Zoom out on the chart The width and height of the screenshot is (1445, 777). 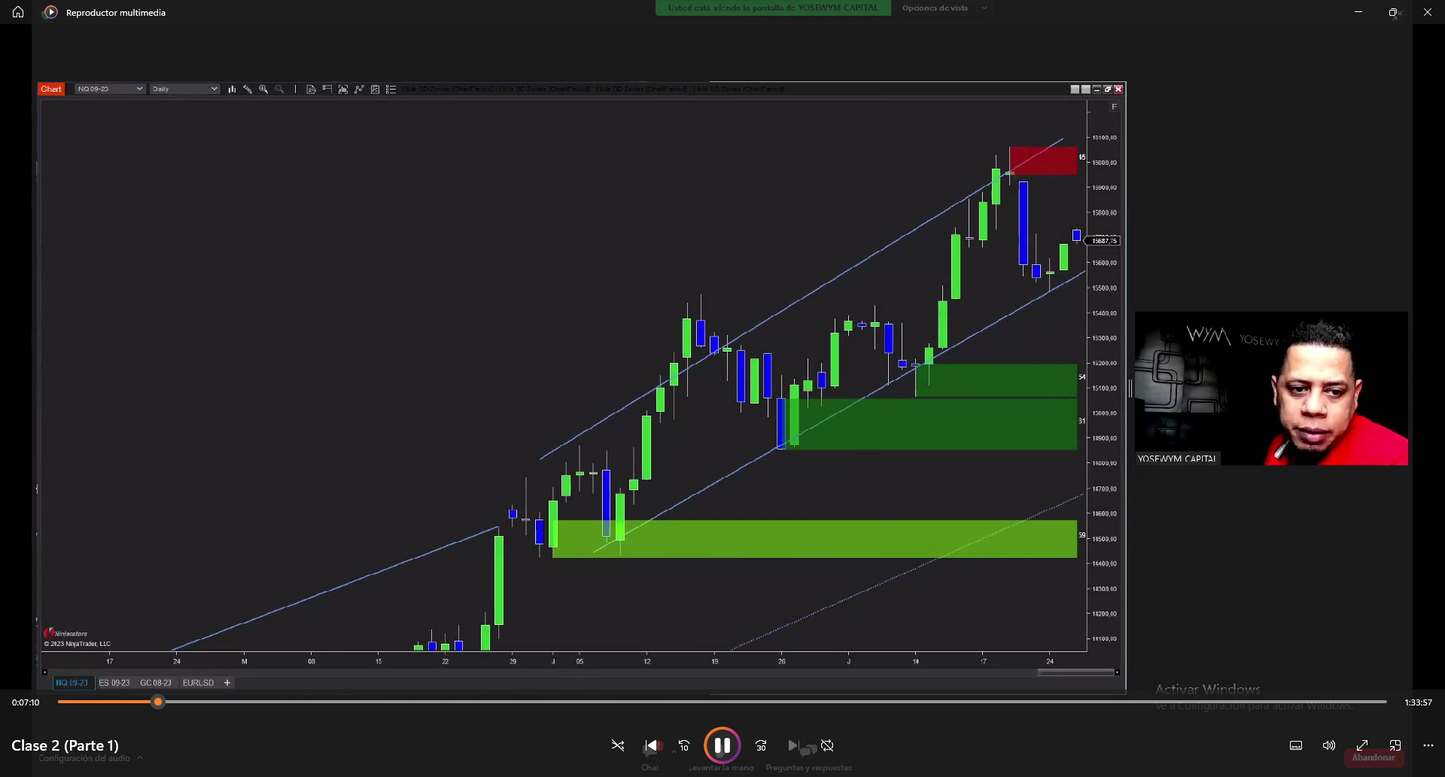click(x=279, y=89)
